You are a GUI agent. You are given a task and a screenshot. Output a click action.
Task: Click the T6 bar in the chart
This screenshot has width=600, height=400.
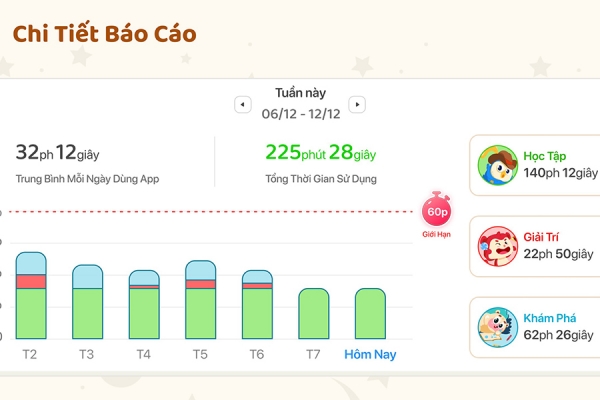[x=257, y=304]
